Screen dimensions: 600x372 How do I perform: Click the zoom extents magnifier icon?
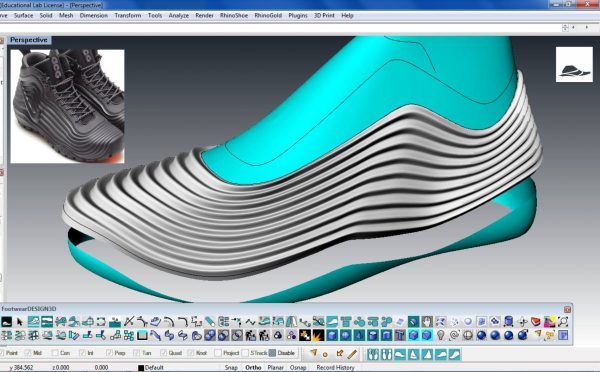pos(563,322)
